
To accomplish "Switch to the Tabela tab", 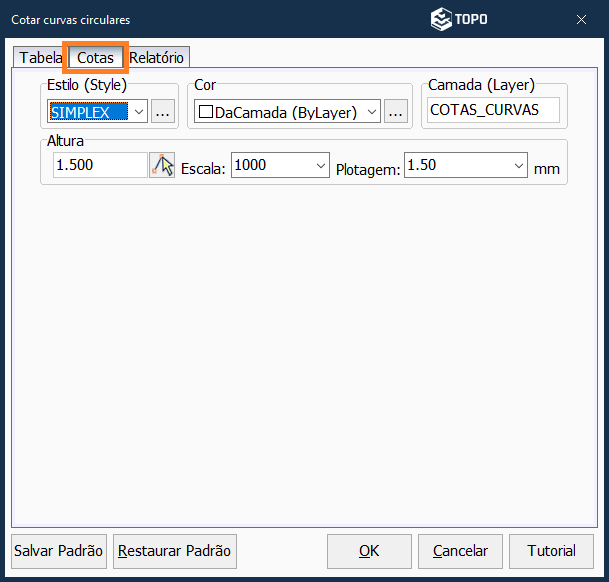I will click(x=40, y=58).
